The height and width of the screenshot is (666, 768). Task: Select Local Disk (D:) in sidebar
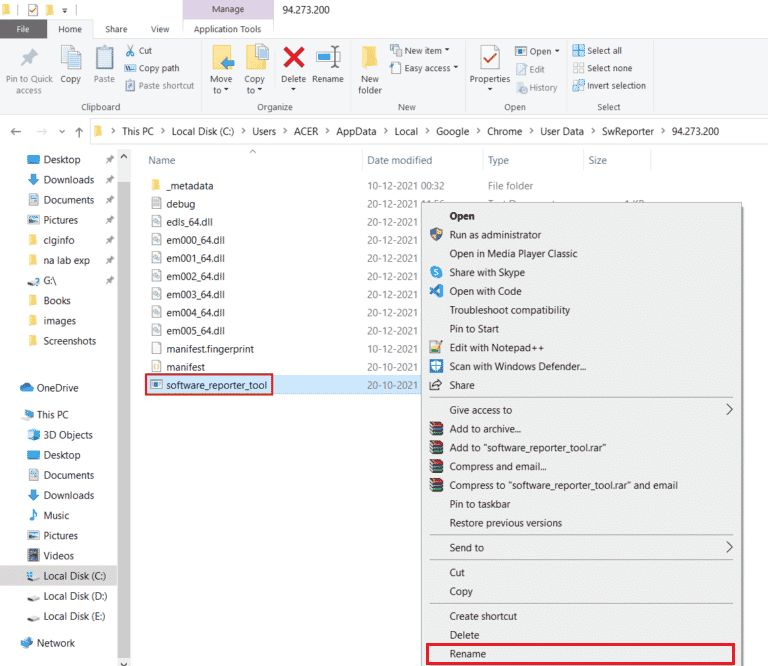(67, 596)
